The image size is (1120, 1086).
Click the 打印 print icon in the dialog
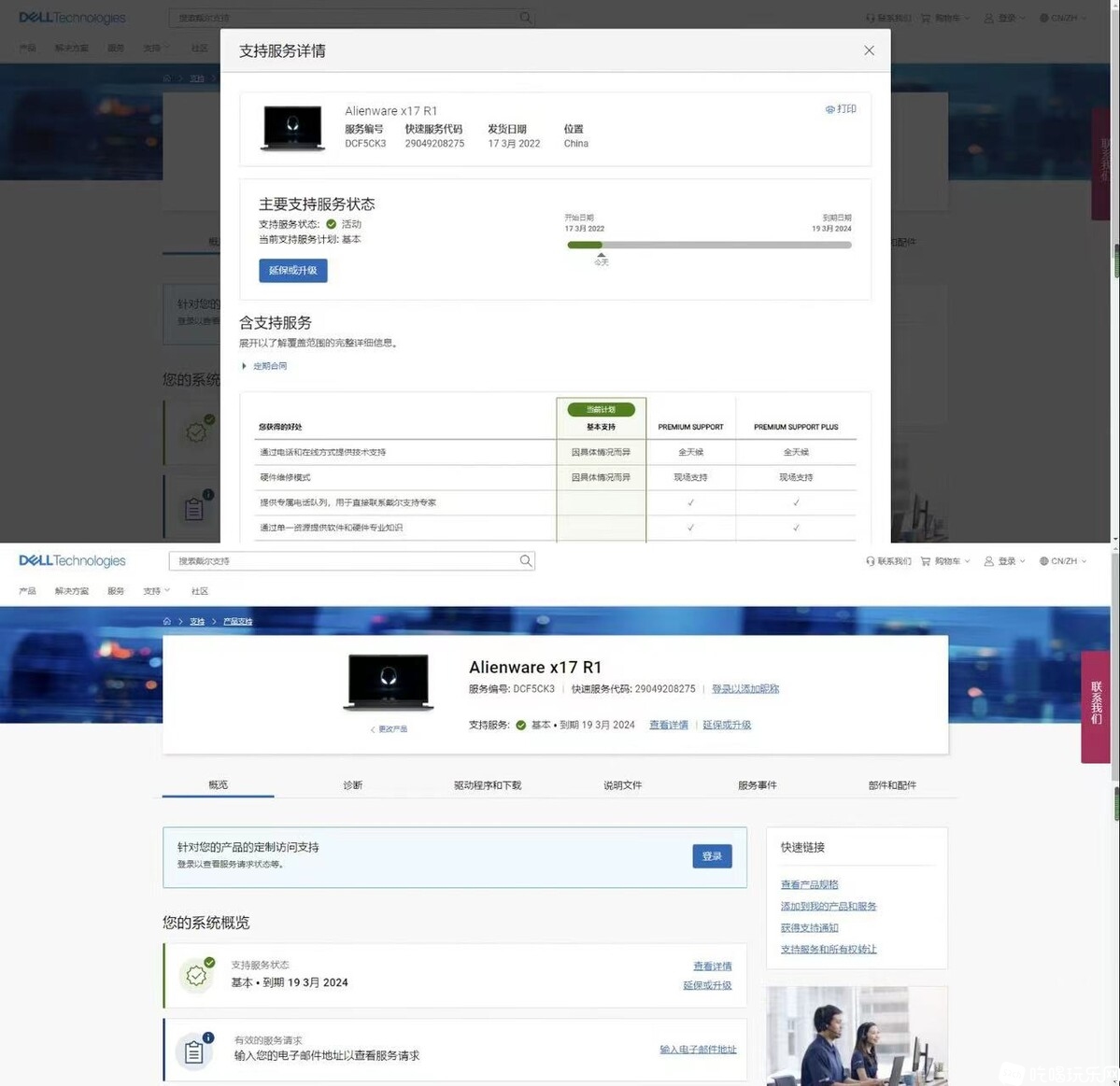pyautogui.click(x=830, y=109)
